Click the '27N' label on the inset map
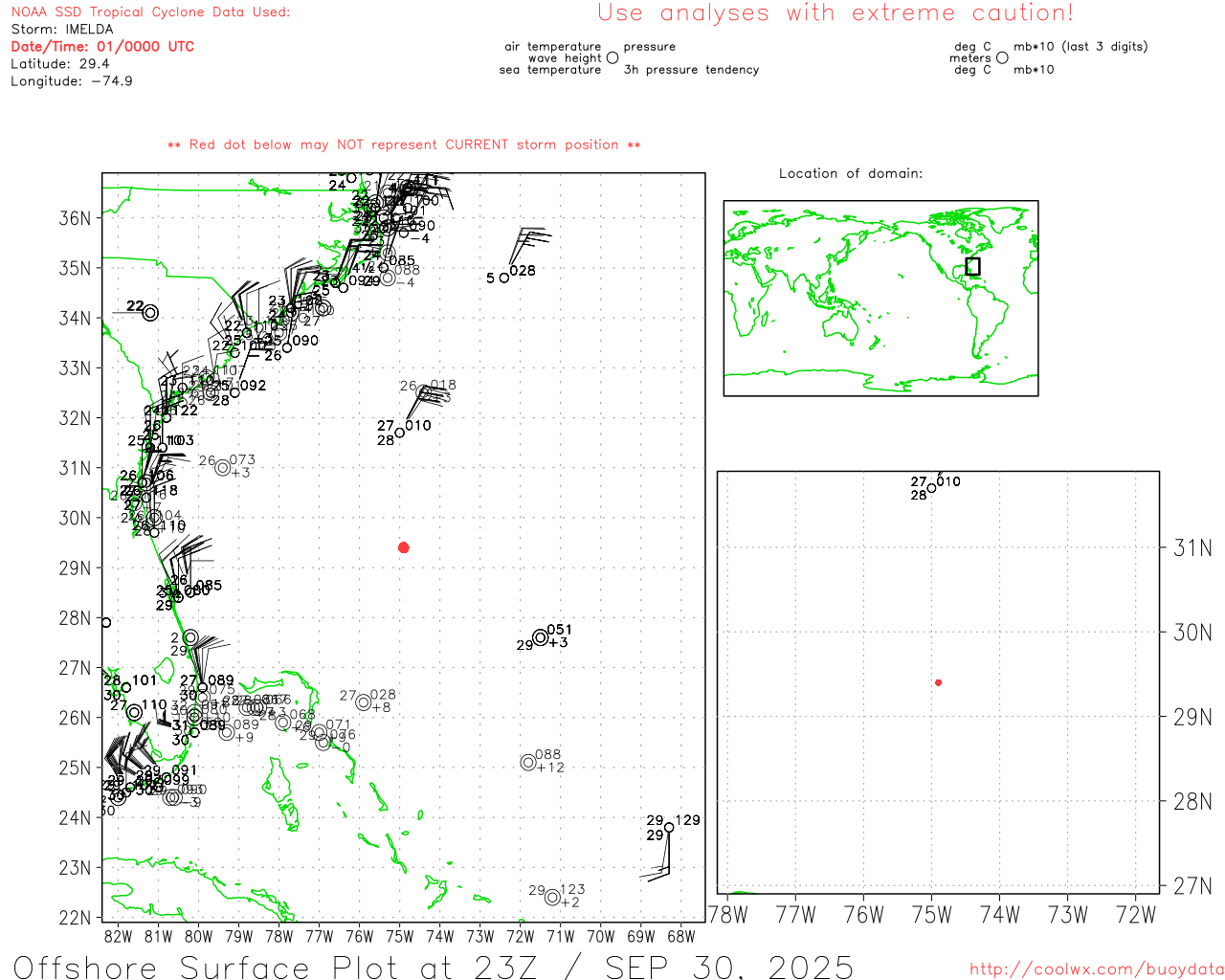 point(1192,886)
